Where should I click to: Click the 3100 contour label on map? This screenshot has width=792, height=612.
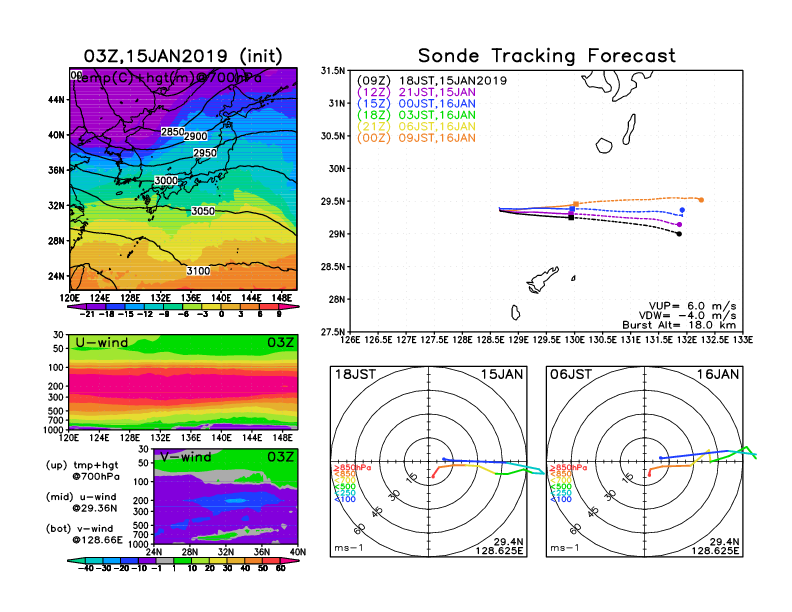click(x=198, y=270)
